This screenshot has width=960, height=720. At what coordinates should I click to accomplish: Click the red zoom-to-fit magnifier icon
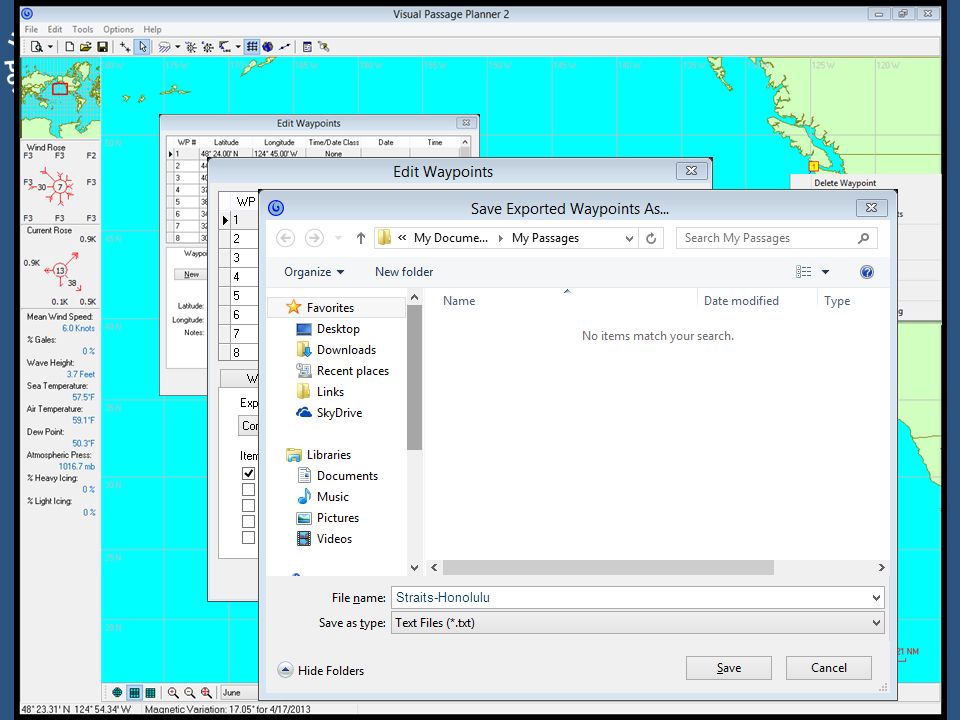coord(206,692)
